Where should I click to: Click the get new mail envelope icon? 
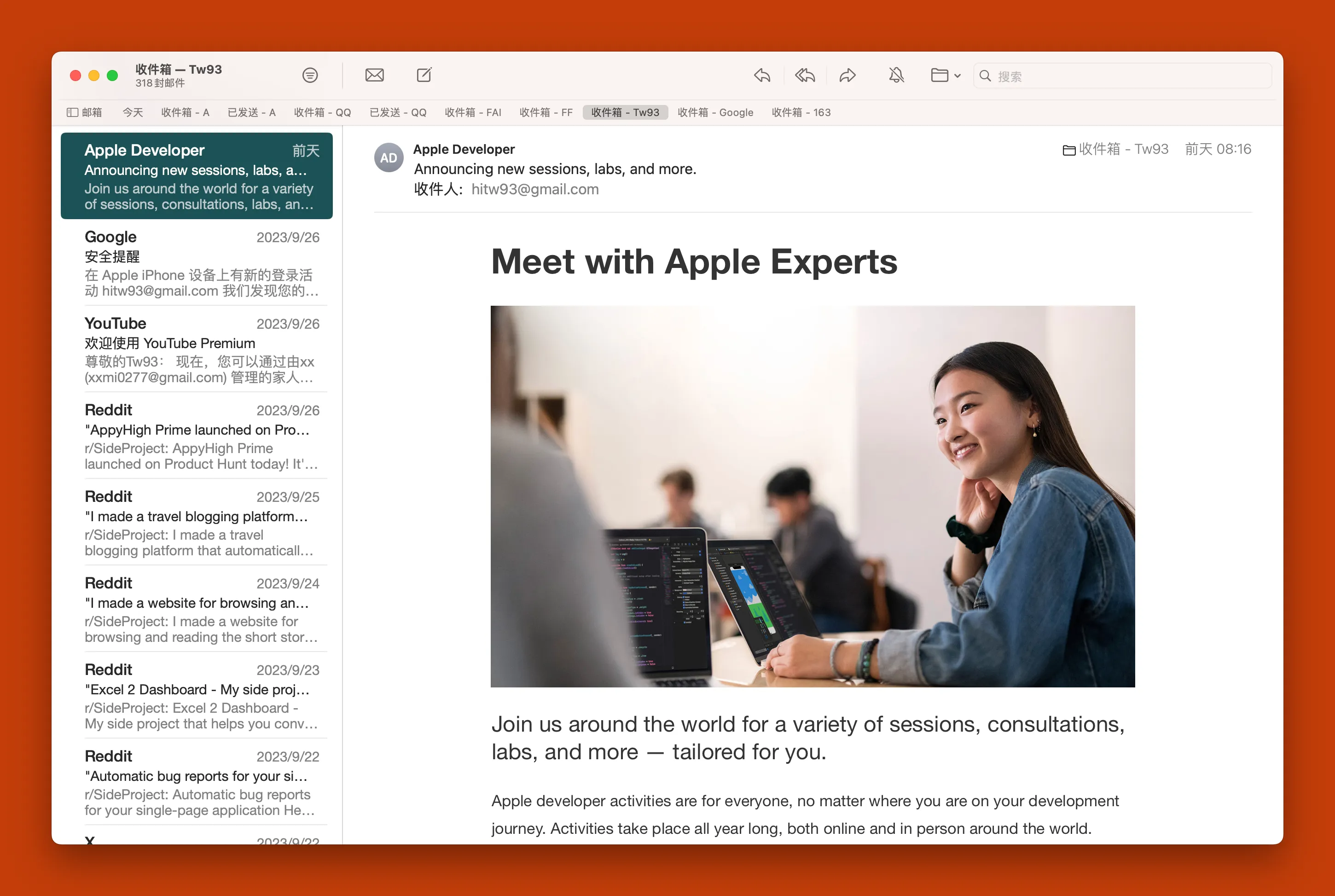pos(374,76)
